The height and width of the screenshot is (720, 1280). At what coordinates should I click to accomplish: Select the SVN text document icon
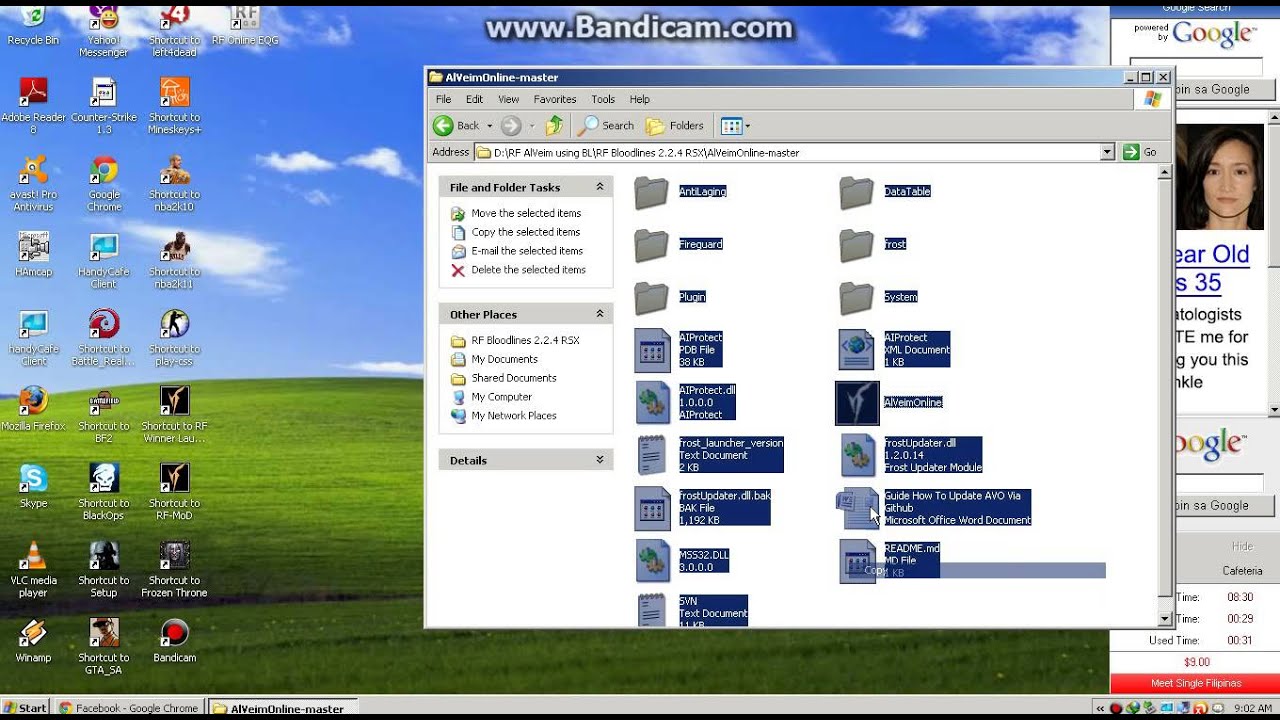(652, 610)
